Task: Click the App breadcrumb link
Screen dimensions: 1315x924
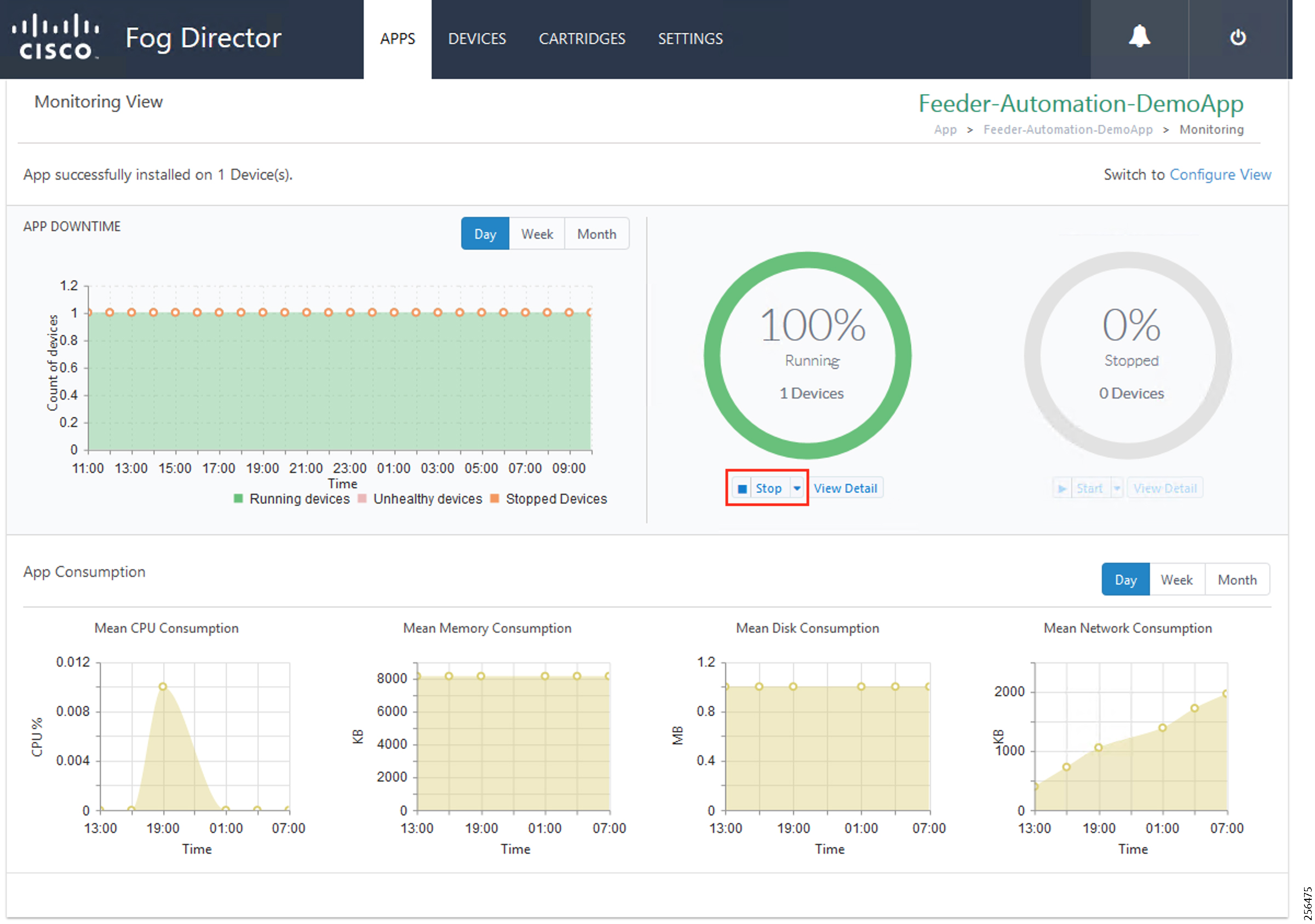Action: [x=945, y=129]
